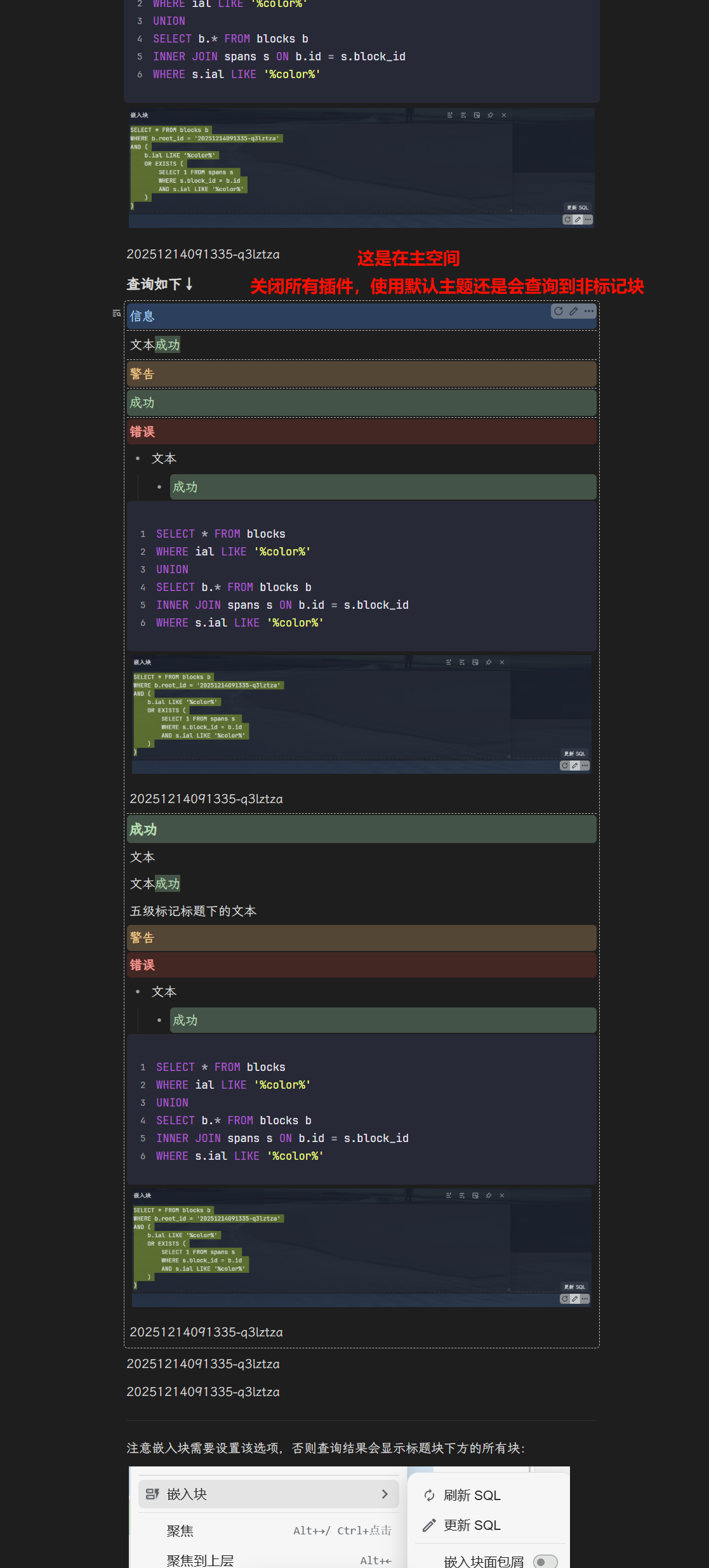The image size is (709, 1568).
Task: Click red text starting with 关闭所有插件
Action: 447,286
